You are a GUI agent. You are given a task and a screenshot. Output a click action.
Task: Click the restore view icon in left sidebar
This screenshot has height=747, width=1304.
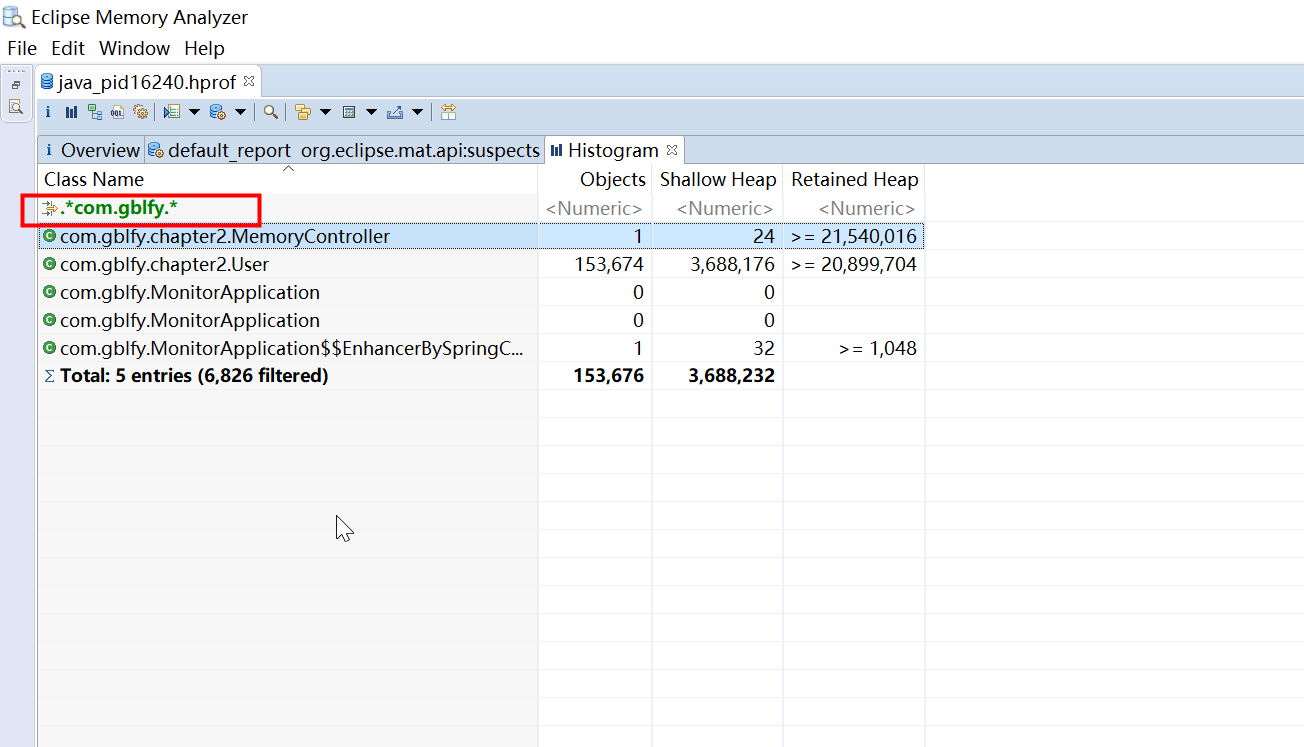point(16,85)
